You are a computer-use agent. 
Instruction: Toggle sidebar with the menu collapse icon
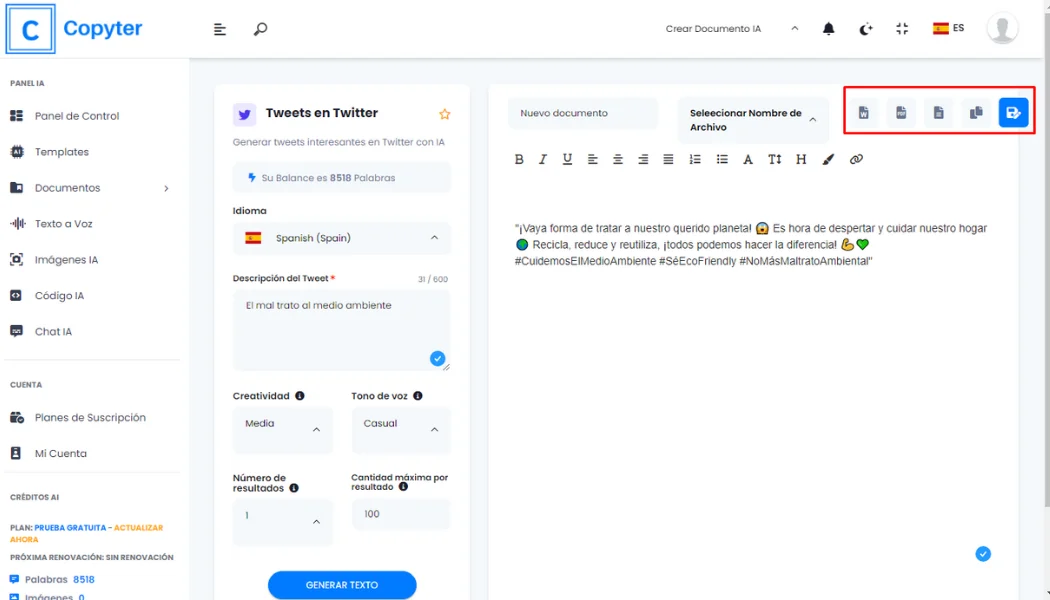tap(220, 29)
